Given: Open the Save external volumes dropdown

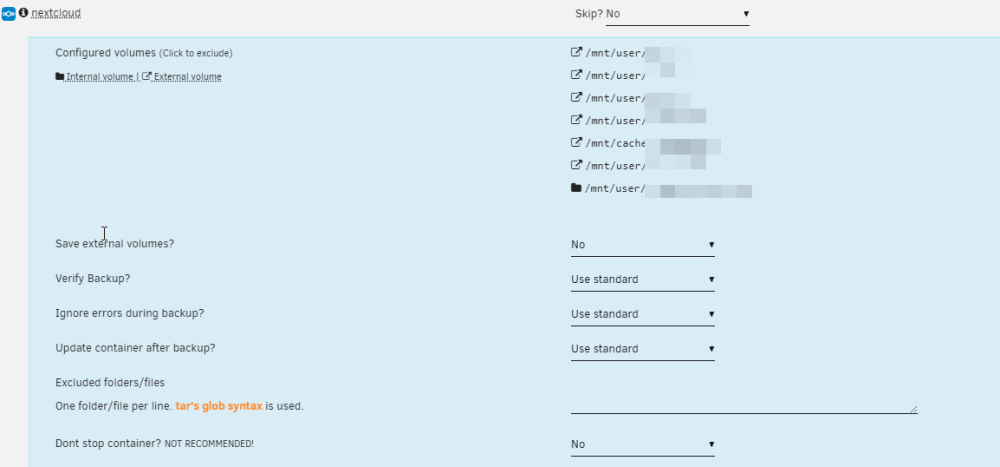Looking at the screenshot, I should coord(643,245).
